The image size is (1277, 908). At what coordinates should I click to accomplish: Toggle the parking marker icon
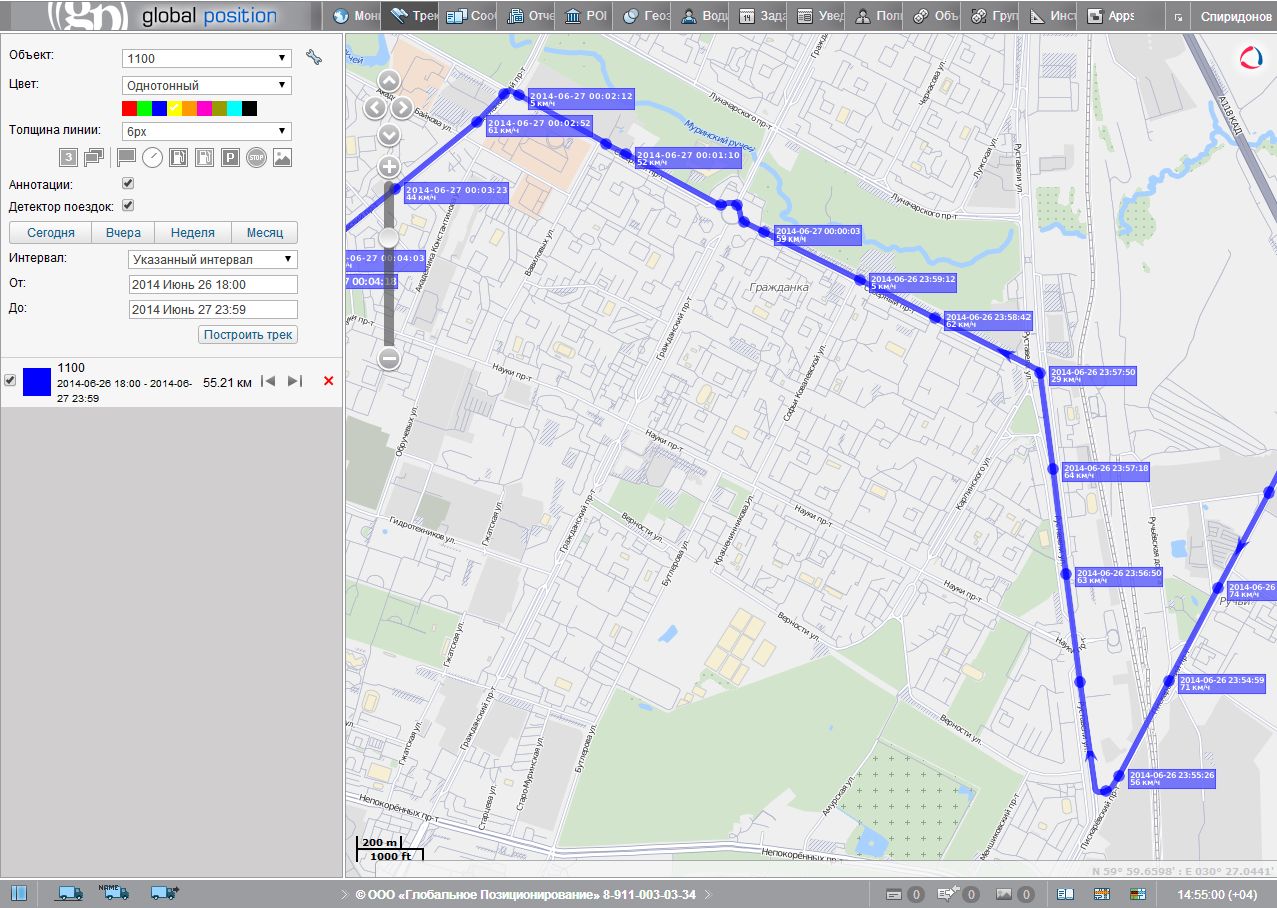point(230,157)
